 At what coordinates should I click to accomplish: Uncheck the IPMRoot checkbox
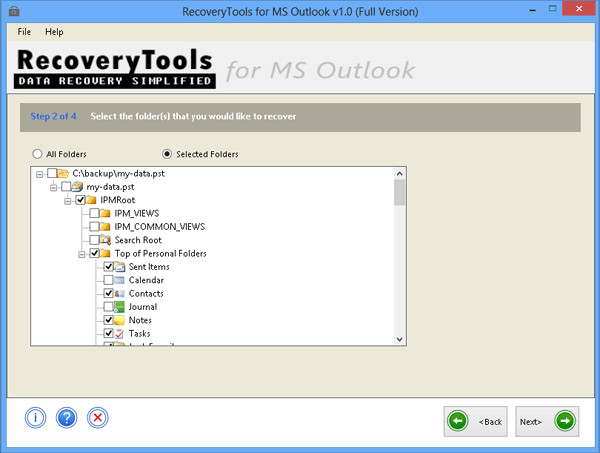pos(80,200)
